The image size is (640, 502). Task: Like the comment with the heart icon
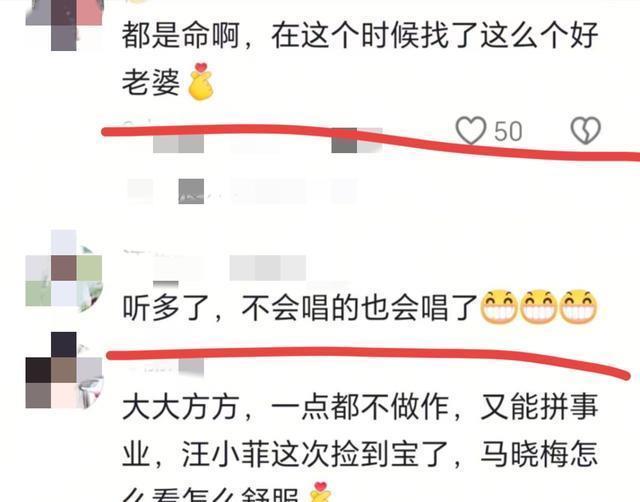(471, 131)
